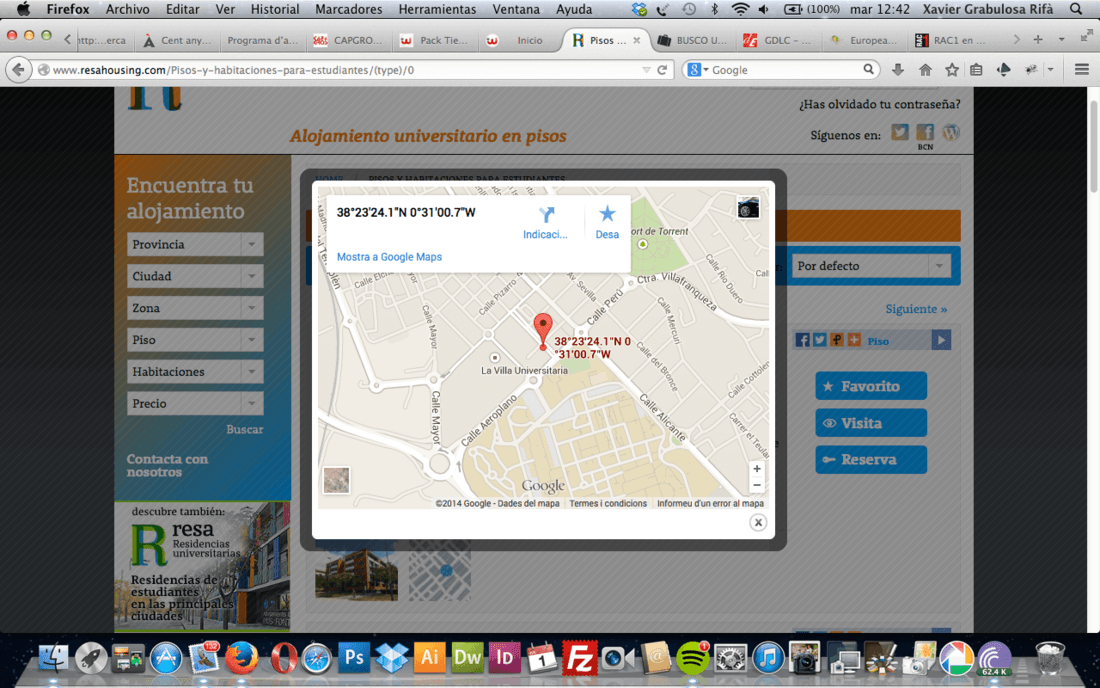This screenshot has width=1100, height=688.
Task: Expand the Precio dropdown
Action: click(195, 403)
